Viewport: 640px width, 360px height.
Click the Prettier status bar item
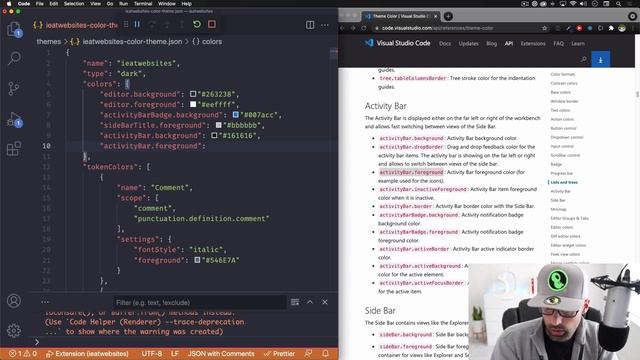click(x=280, y=354)
